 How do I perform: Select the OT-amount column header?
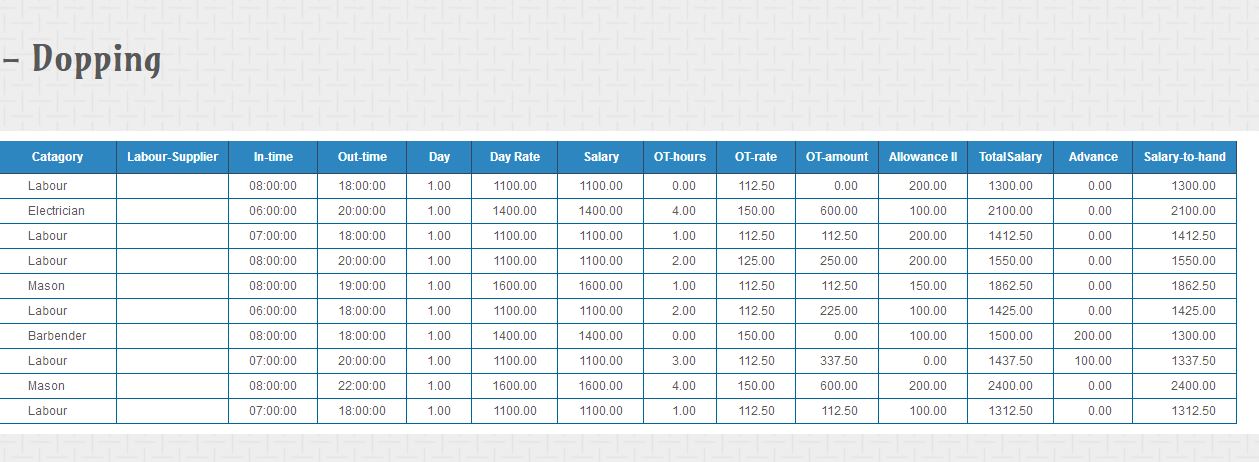(x=837, y=157)
